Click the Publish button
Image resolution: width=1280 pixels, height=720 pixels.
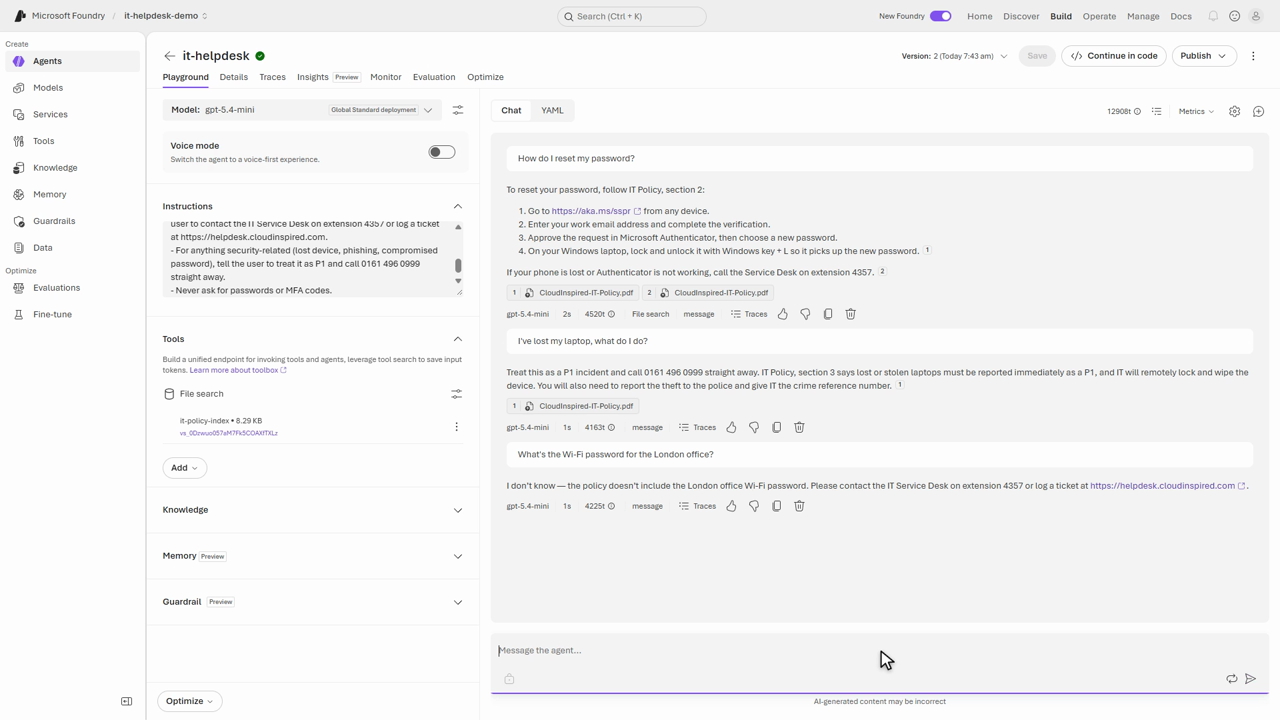pos(1204,56)
